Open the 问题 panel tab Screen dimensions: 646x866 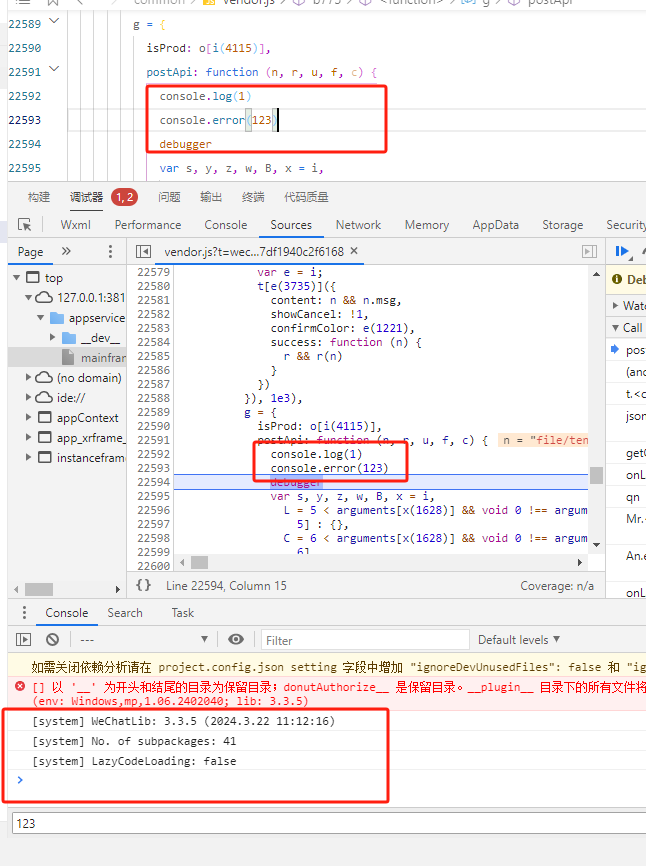click(169, 197)
